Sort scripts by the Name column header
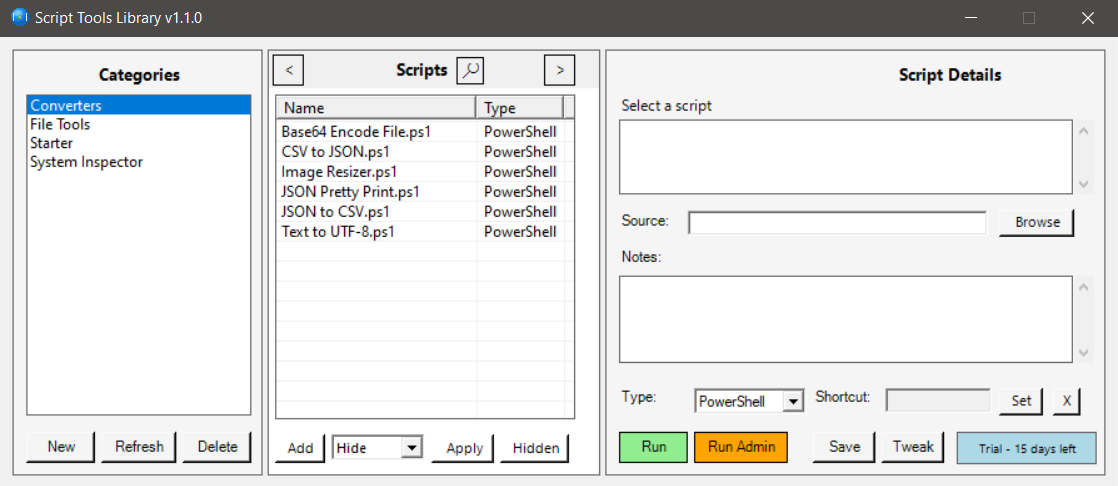This screenshot has height=486, width=1118. pos(376,108)
